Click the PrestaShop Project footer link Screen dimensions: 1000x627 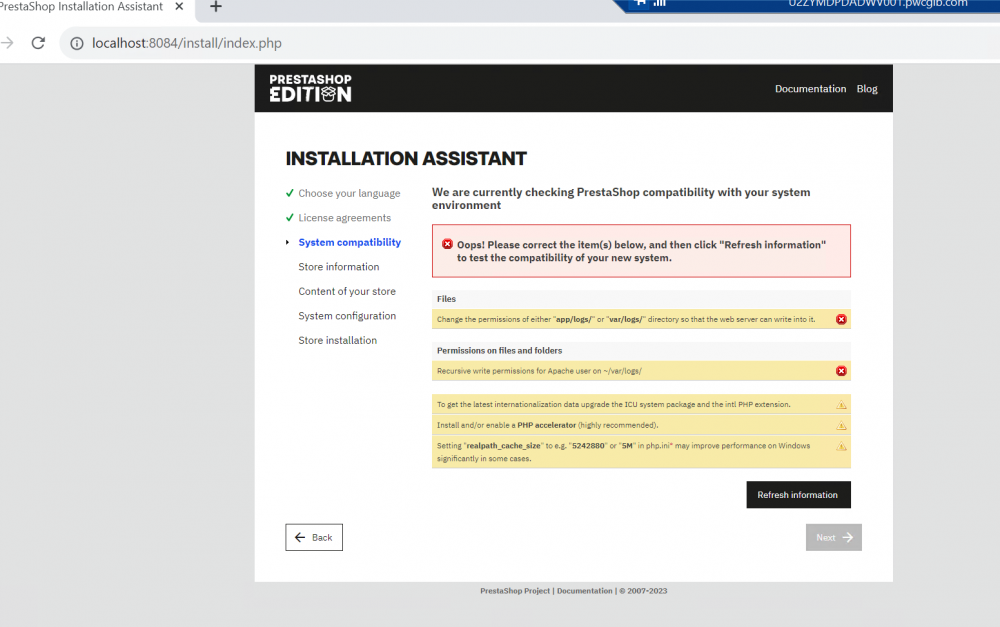click(515, 591)
